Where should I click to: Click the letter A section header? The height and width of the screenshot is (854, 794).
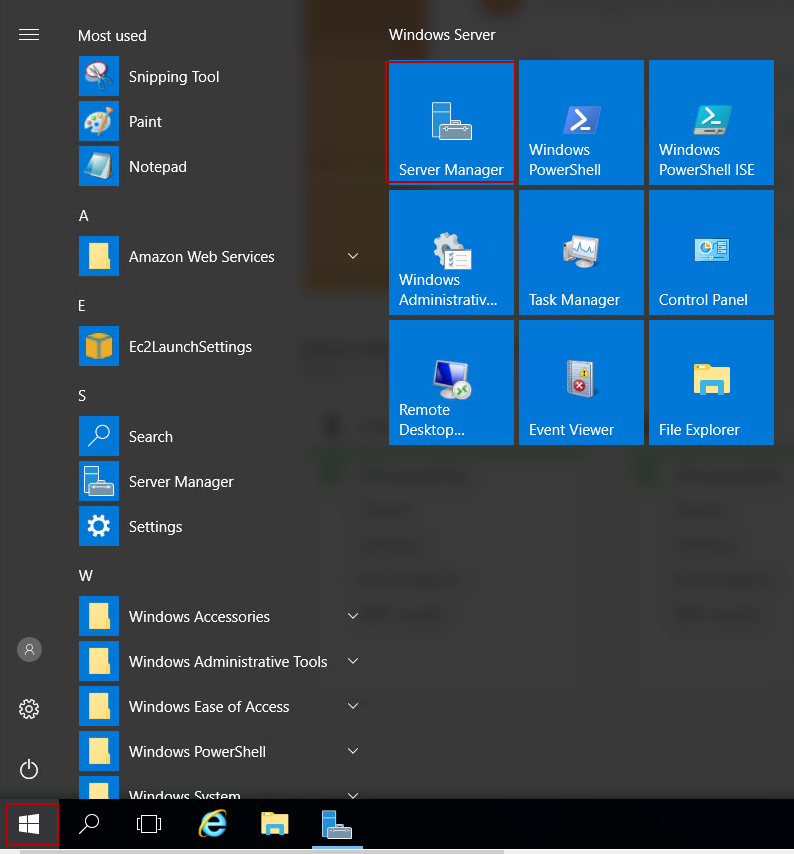coord(83,216)
